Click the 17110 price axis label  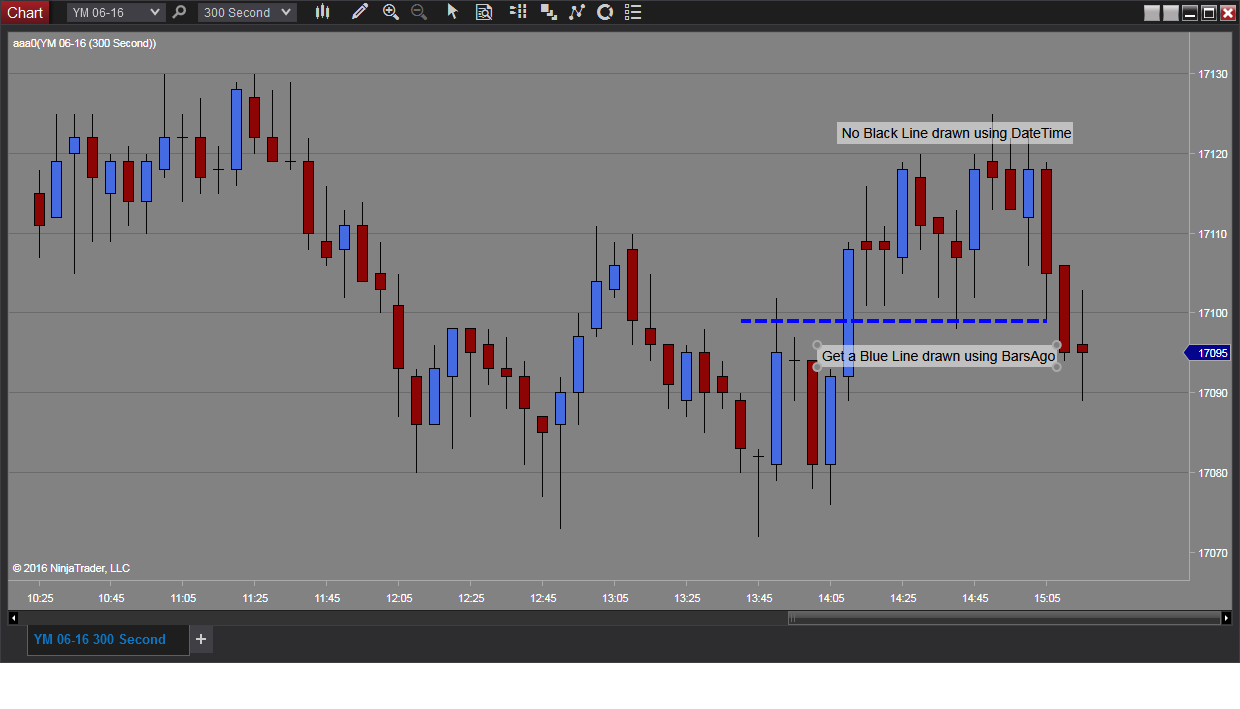coord(1212,234)
